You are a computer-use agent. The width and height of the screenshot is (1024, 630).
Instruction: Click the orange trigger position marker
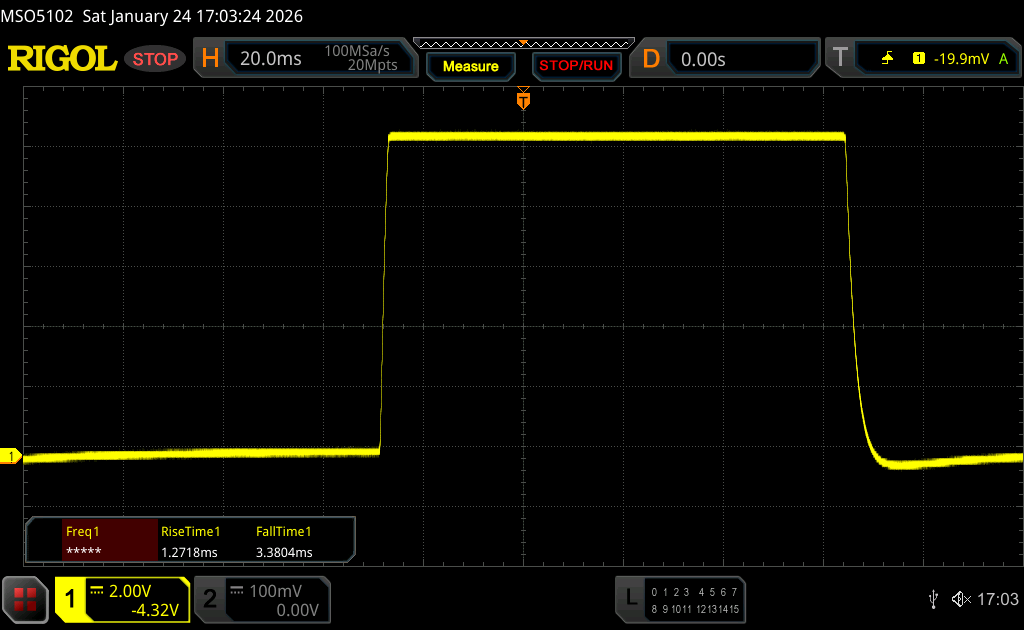click(522, 100)
